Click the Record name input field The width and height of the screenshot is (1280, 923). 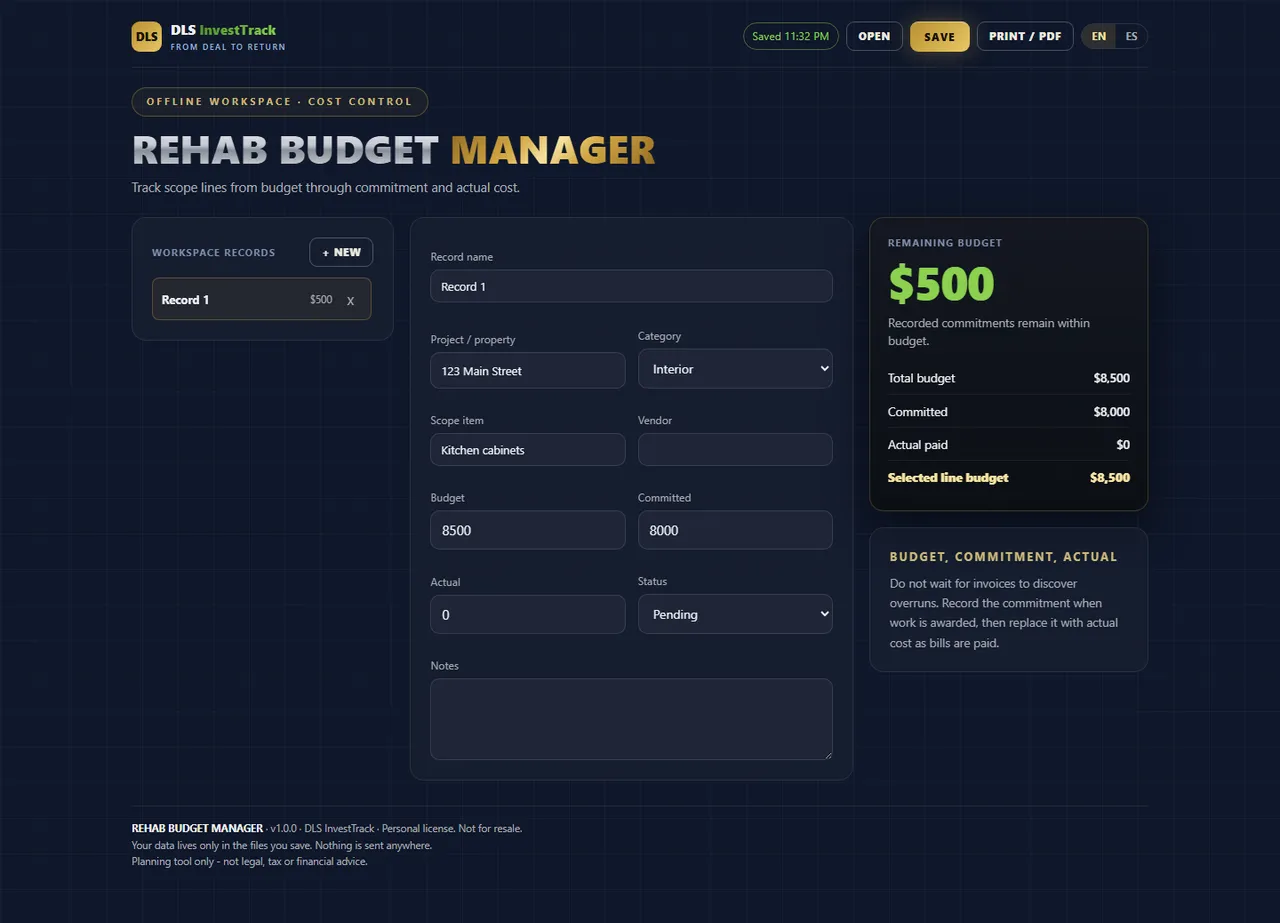pyautogui.click(x=631, y=286)
